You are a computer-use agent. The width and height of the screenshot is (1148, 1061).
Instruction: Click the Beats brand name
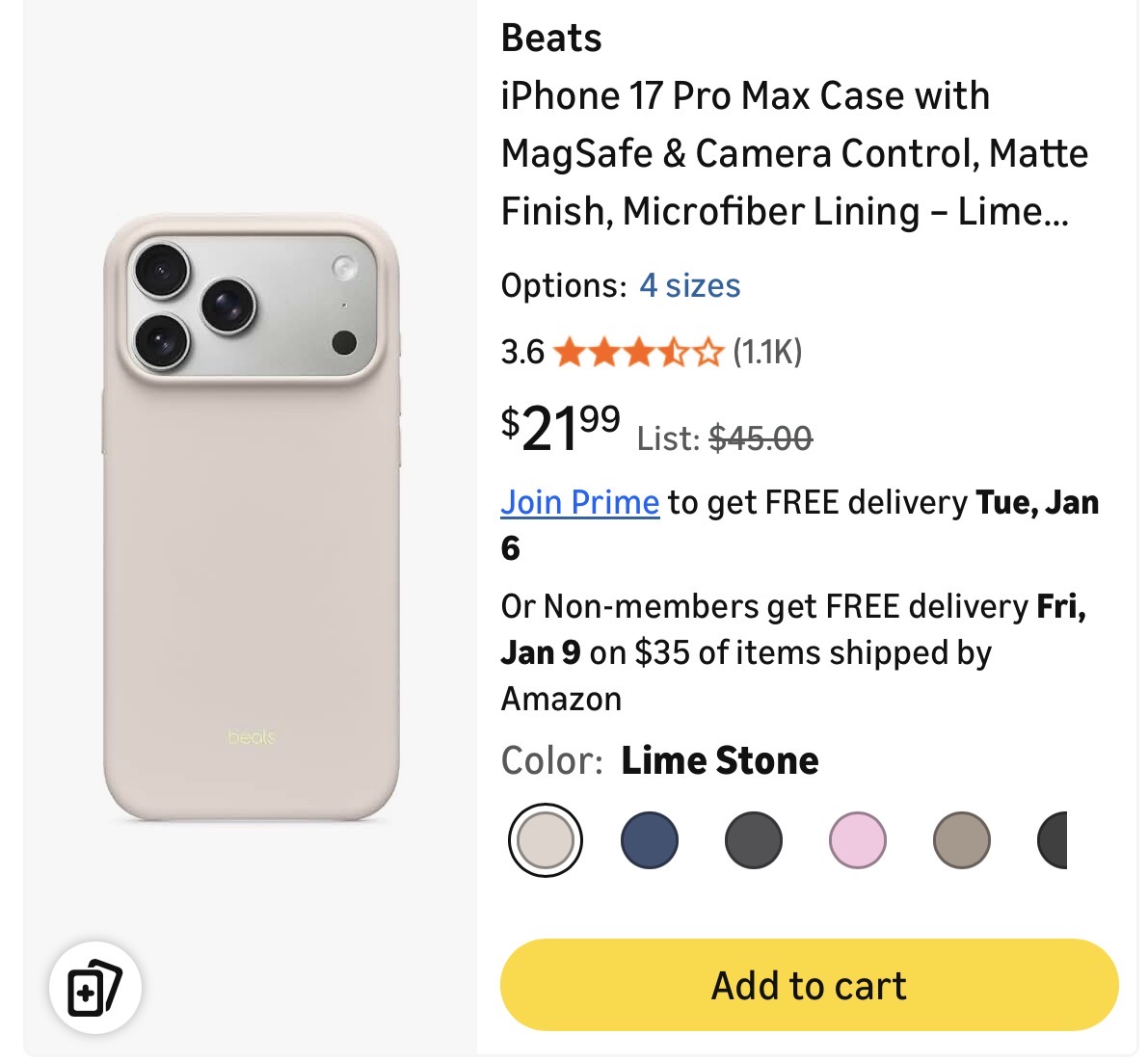tap(551, 39)
